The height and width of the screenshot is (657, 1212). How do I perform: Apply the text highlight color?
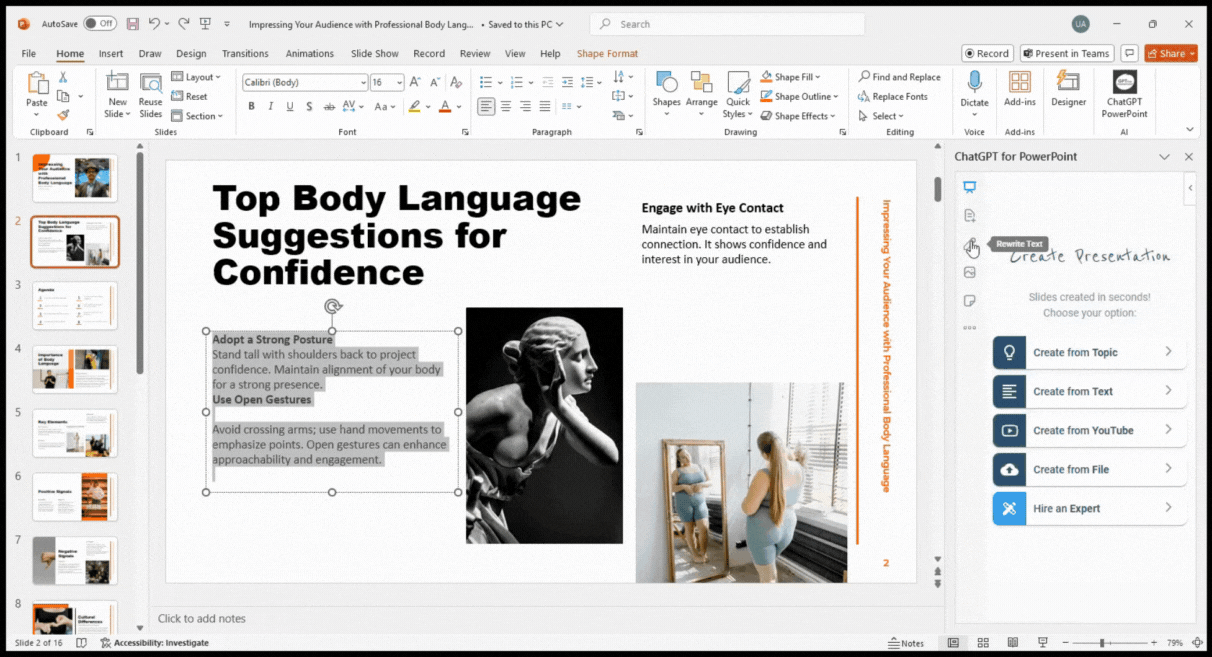click(x=414, y=106)
